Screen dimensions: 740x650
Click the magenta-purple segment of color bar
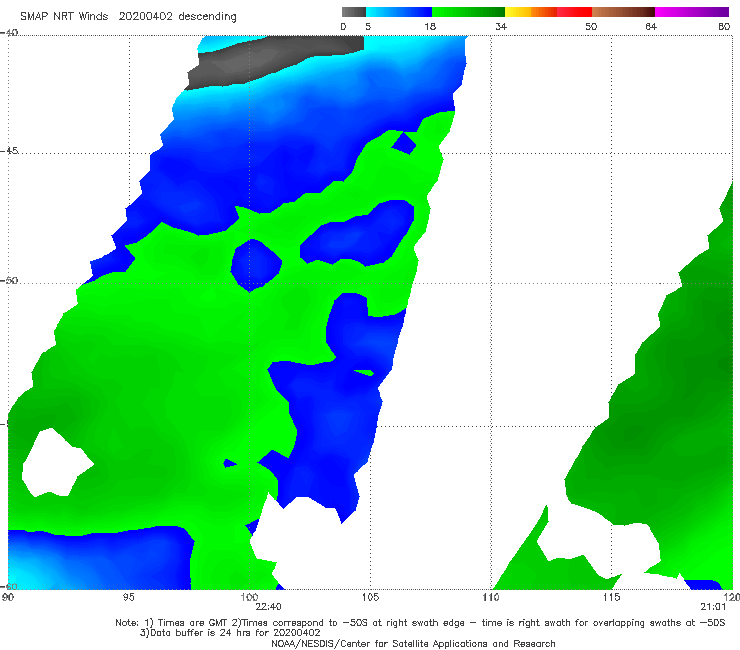(x=692, y=12)
